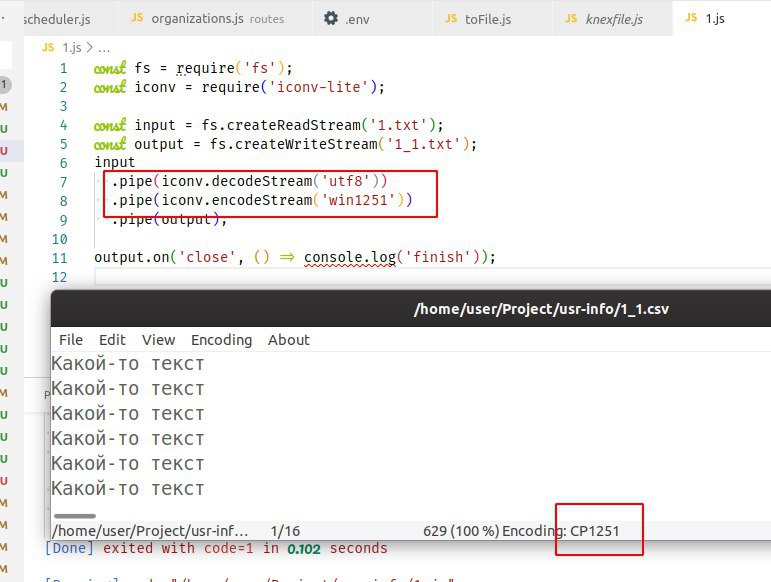This screenshot has height=582, width=771.
Task: Click createReadStream on line 4
Action: [x=294, y=125]
